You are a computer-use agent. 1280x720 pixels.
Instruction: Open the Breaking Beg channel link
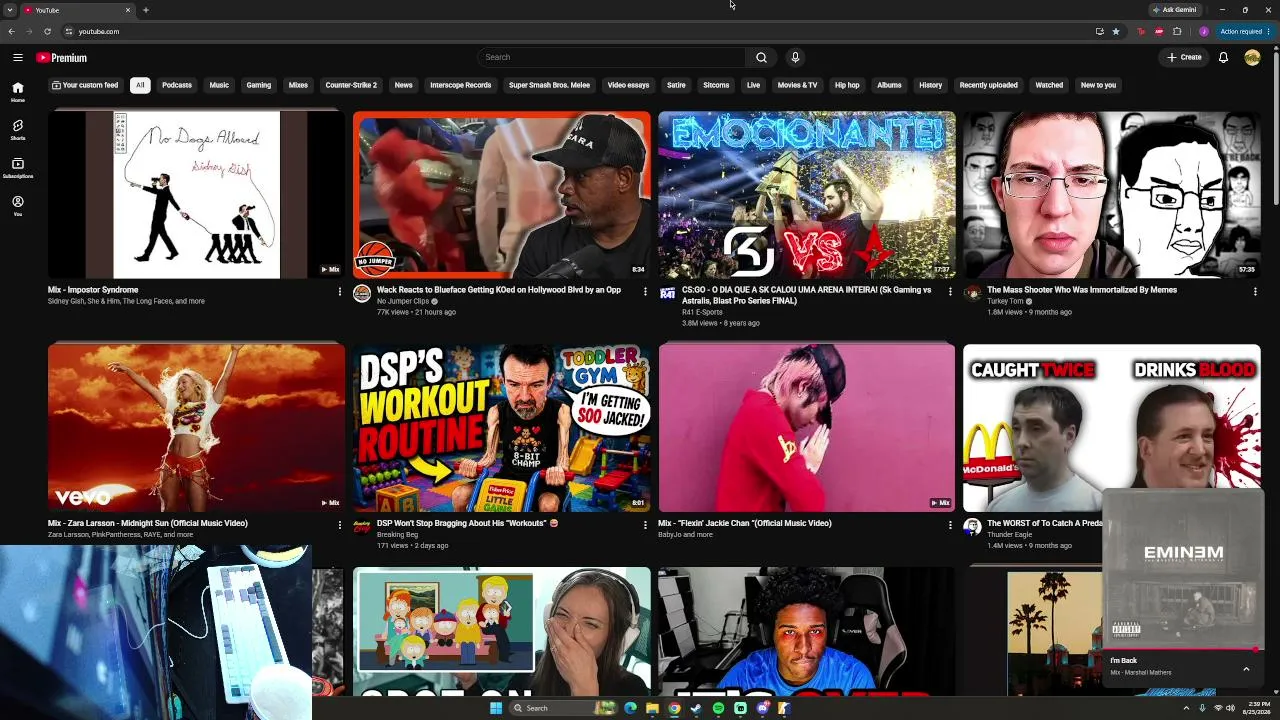coord(397,535)
